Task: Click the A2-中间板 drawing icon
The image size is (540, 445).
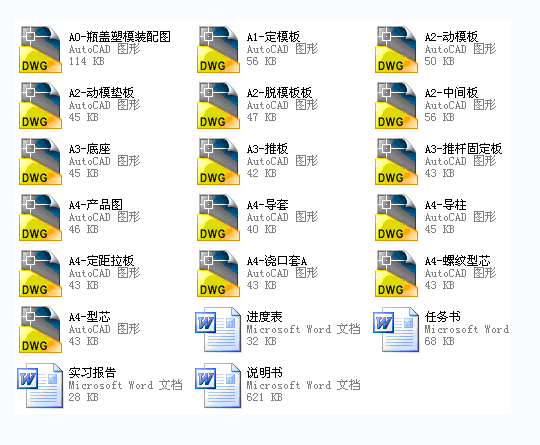Action: point(396,105)
